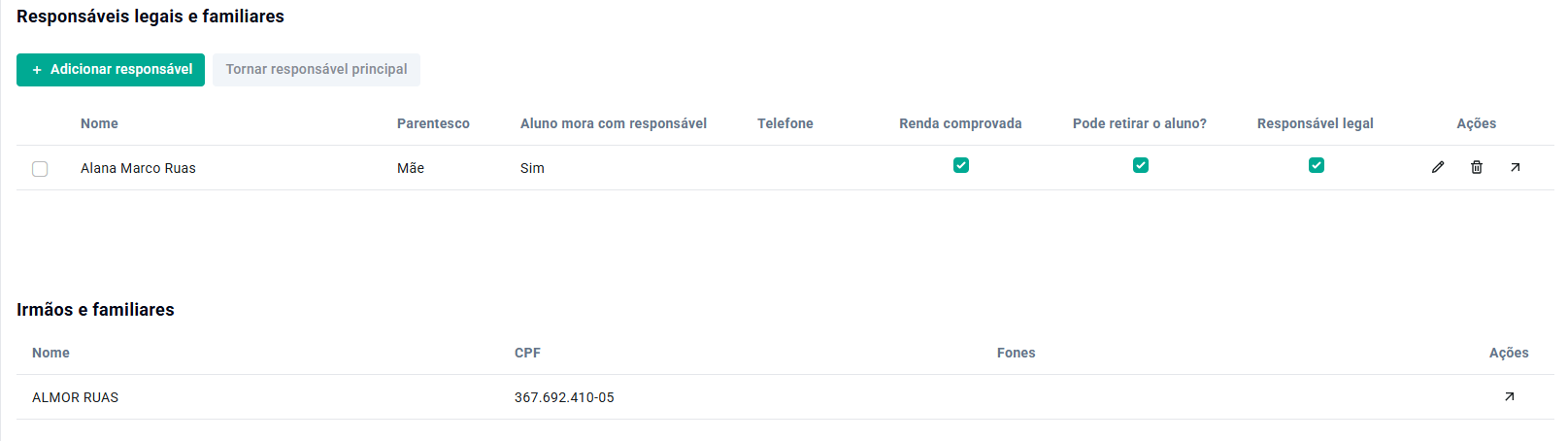Click Tornar responsável principal button

click(x=317, y=70)
